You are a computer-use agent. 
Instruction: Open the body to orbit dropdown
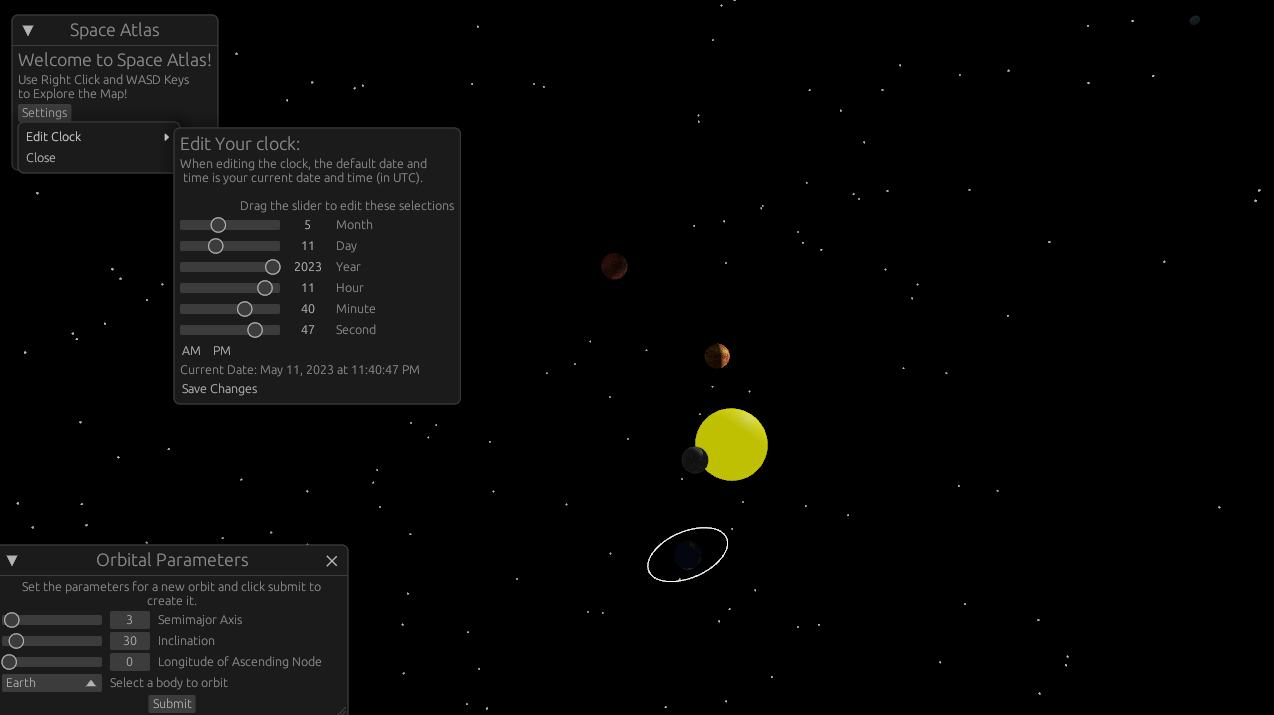pyautogui.click(x=52, y=683)
